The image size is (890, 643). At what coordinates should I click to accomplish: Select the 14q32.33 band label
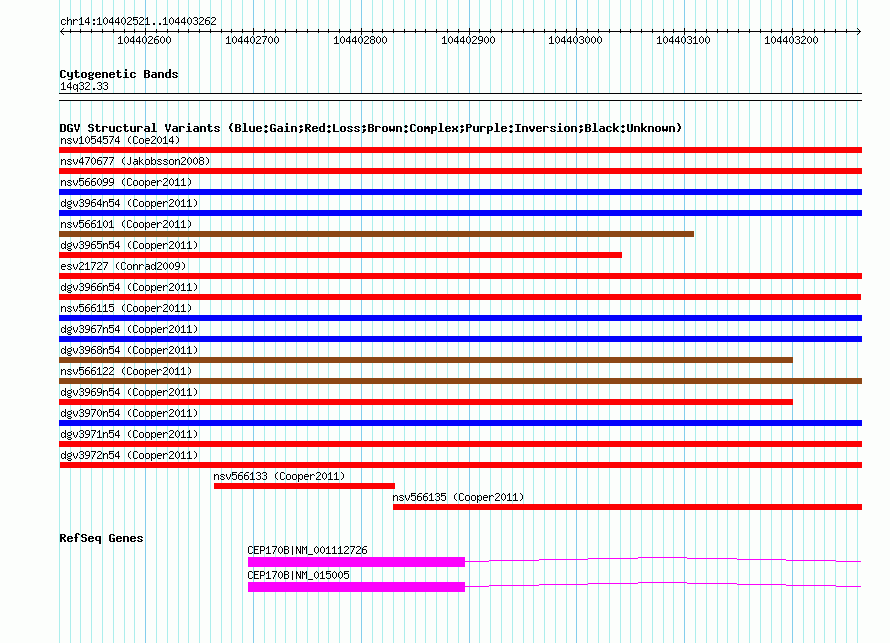tap(84, 86)
